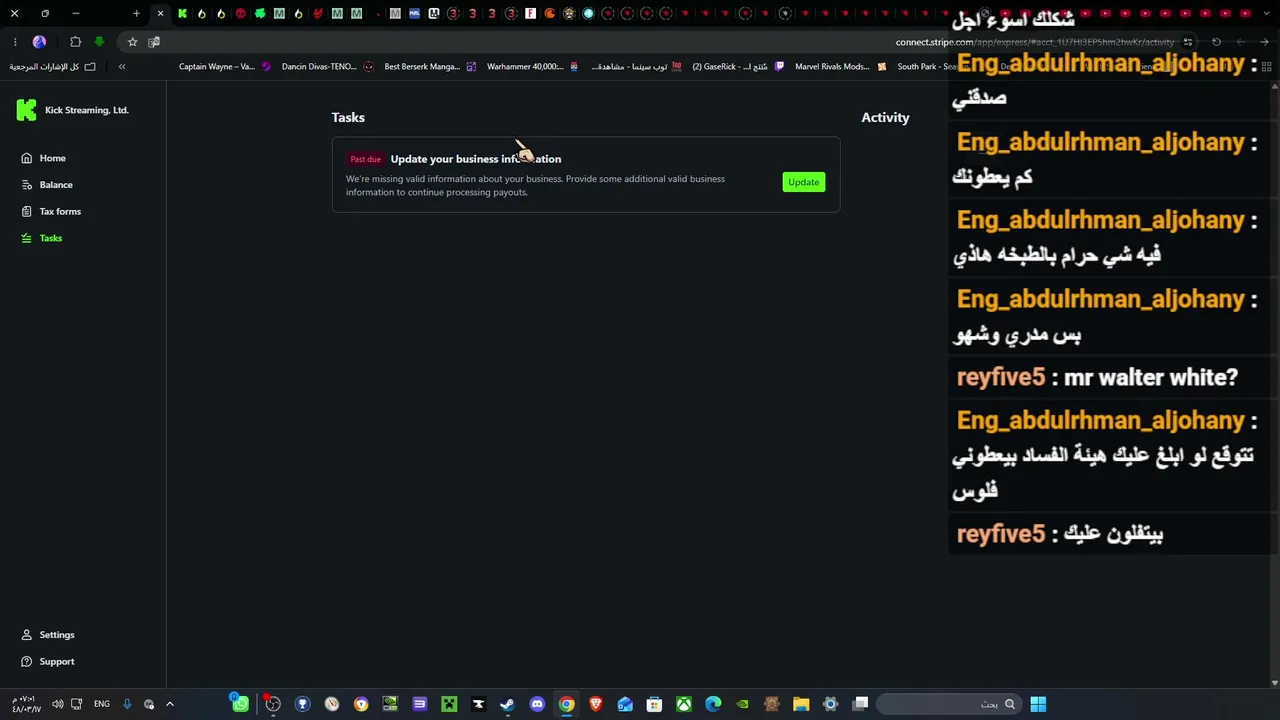Open the volume control in system tray
Viewport: 1280px width, 720px height.
pyautogui.click(x=57, y=704)
